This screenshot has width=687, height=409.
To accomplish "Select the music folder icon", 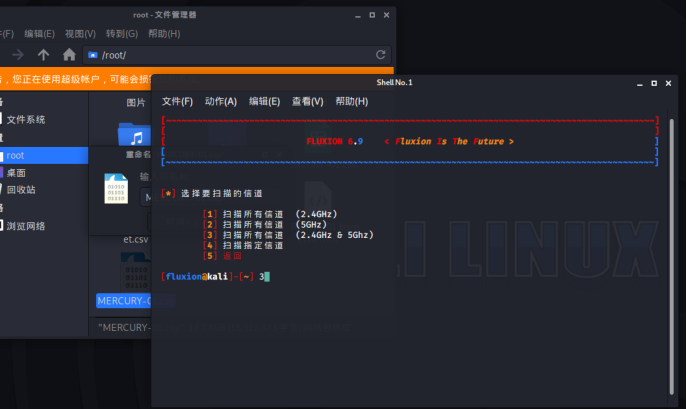I will (134, 134).
